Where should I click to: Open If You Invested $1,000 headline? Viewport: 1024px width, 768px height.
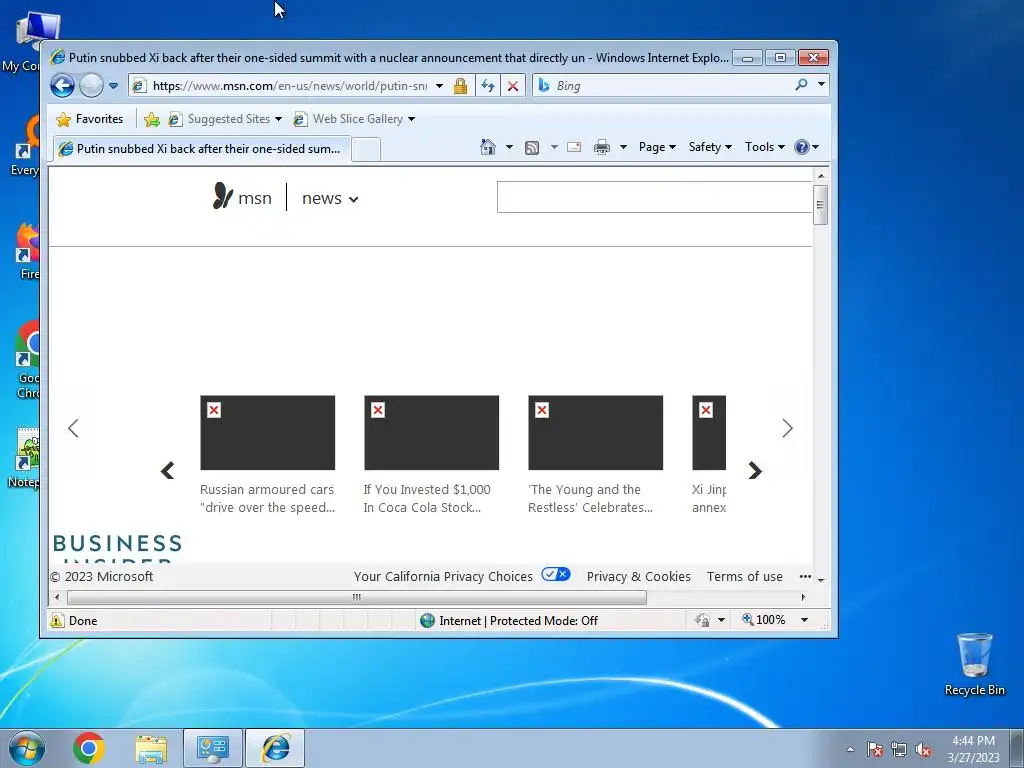(x=427, y=498)
